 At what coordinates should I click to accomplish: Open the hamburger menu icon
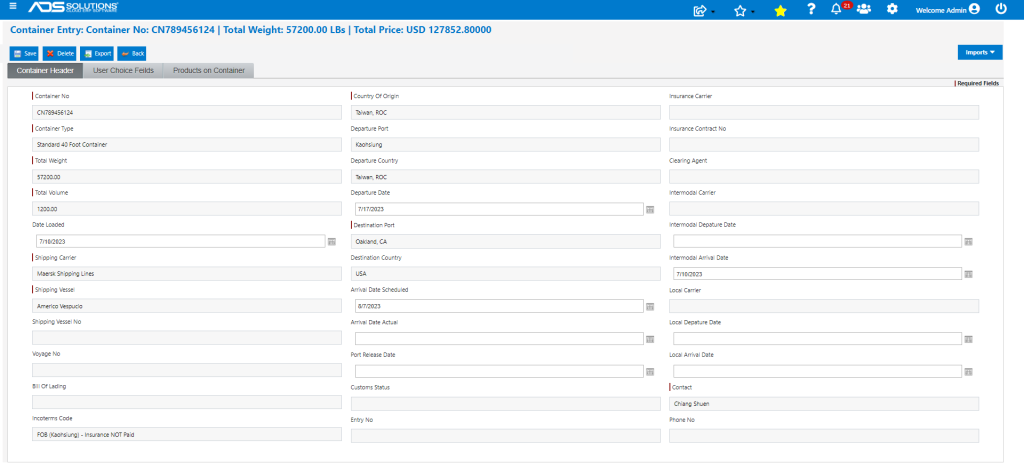tap(13, 7)
